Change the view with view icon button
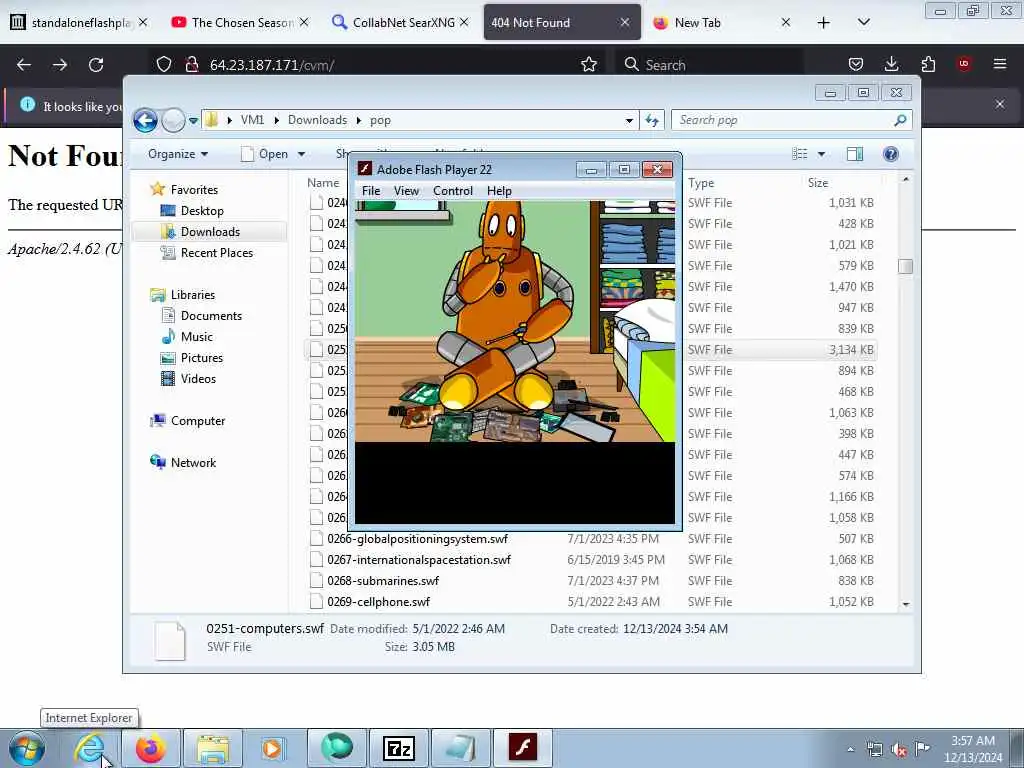The height and width of the screenshot is (768, 1024). [x=800, y=154]
